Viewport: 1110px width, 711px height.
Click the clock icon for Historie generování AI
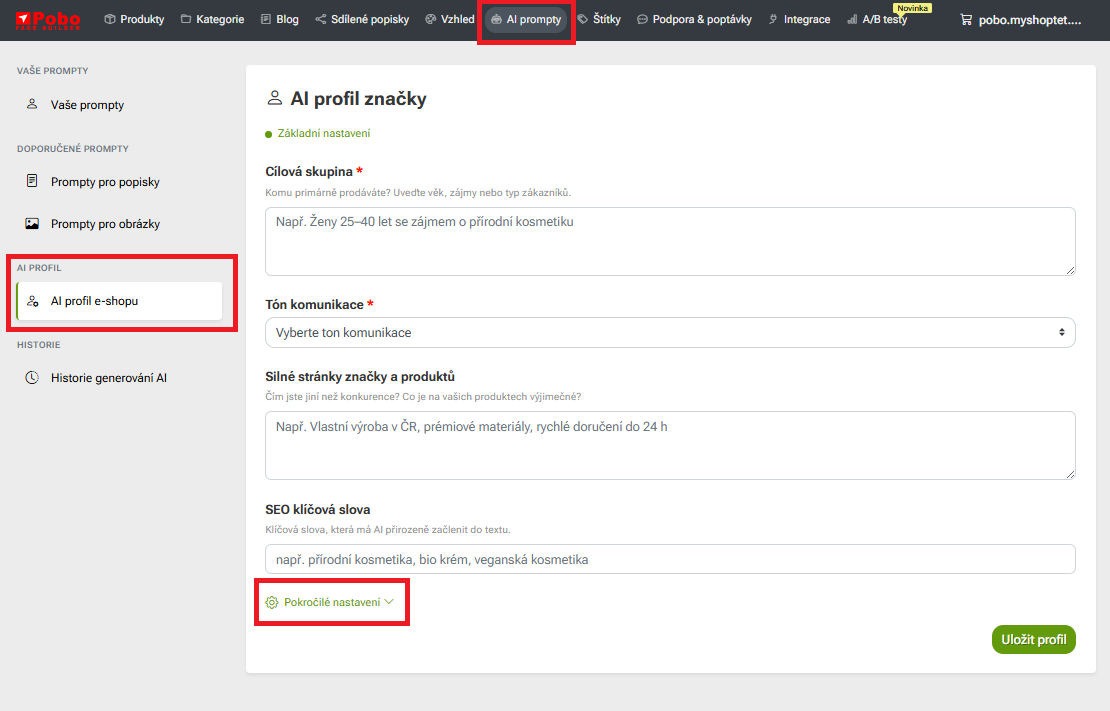32,378
